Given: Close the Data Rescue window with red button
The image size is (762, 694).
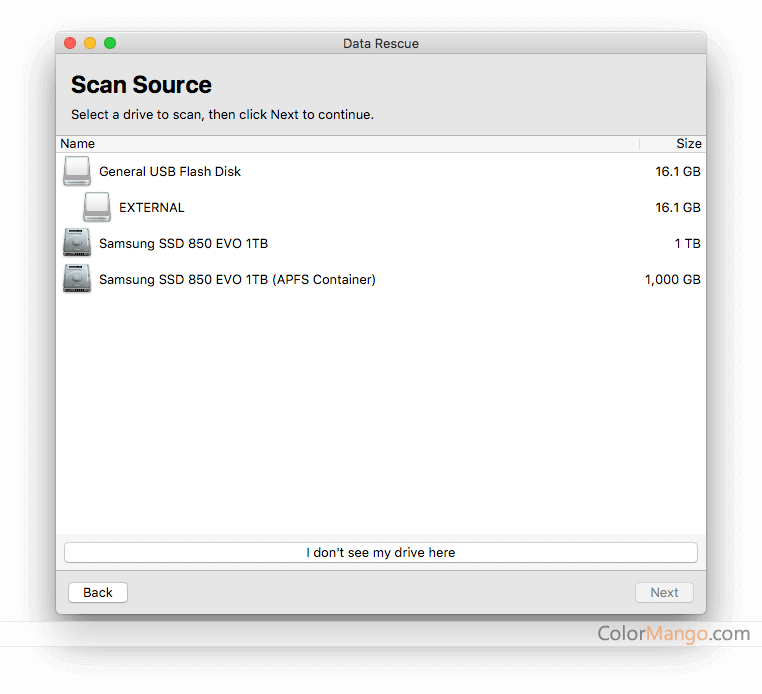Looking at the screenshot, I should click(70, 43).
